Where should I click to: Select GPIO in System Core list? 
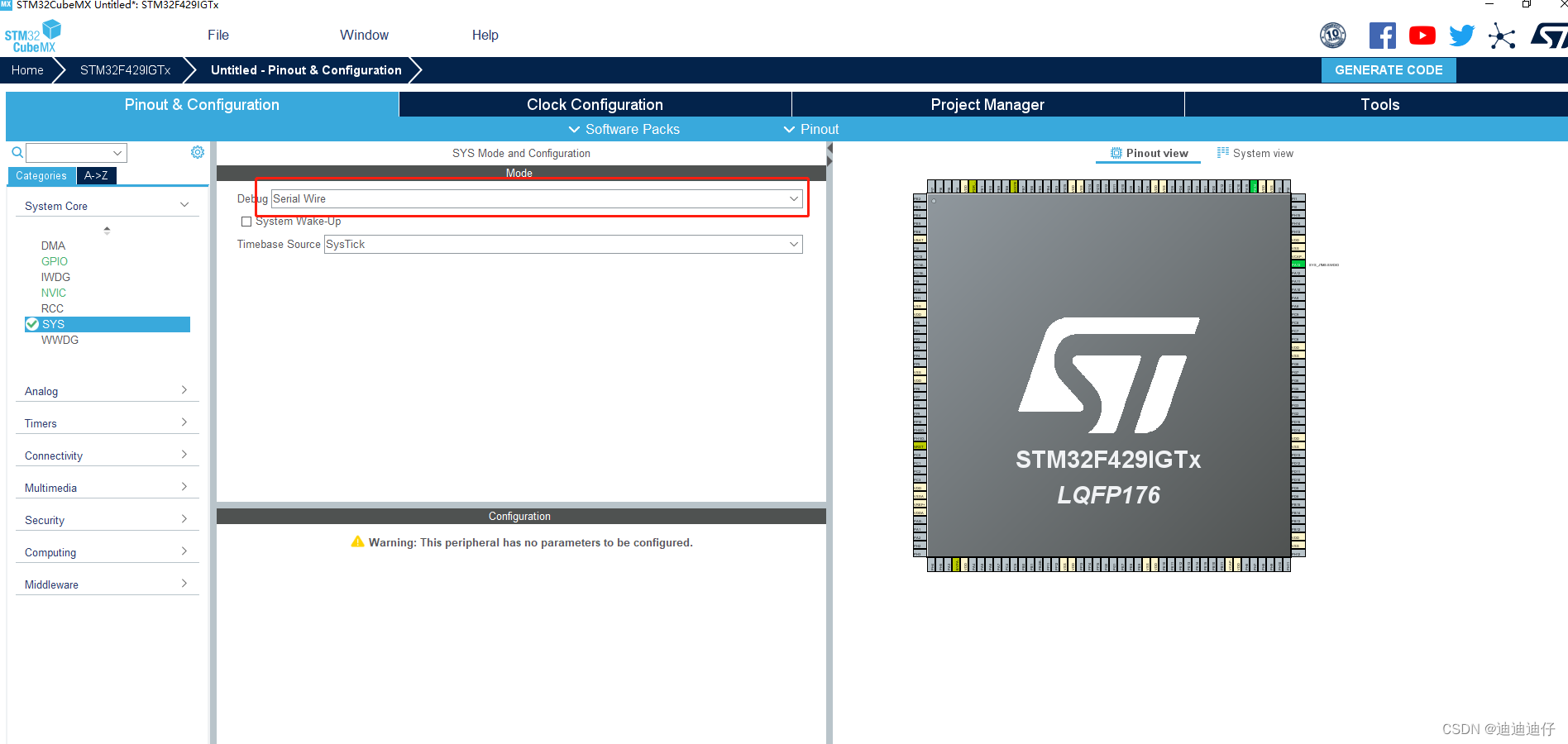tap(55, 261)
